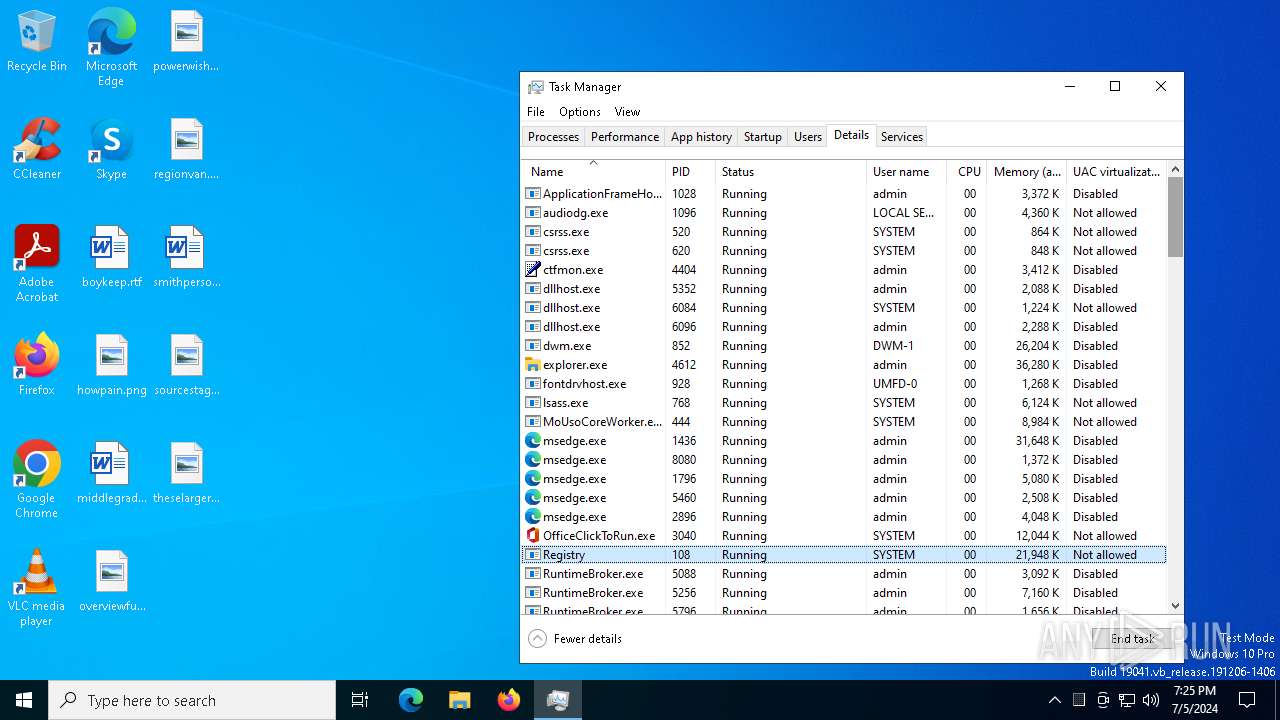Open the volume tray icon
The image size is (1280, 720).
[x=1151, y=700]
